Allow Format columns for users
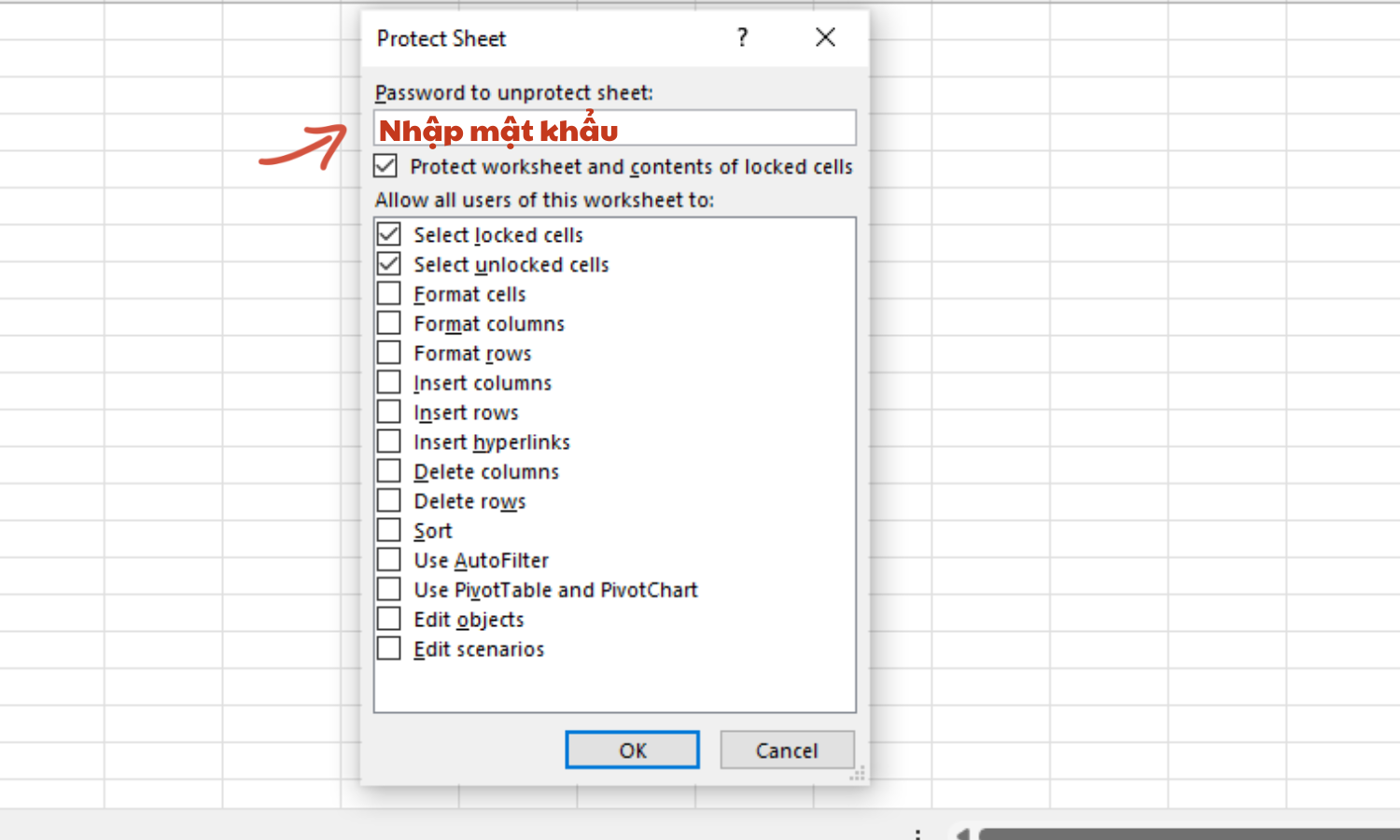Screen dimensions: 1400x840 (389, 324)
